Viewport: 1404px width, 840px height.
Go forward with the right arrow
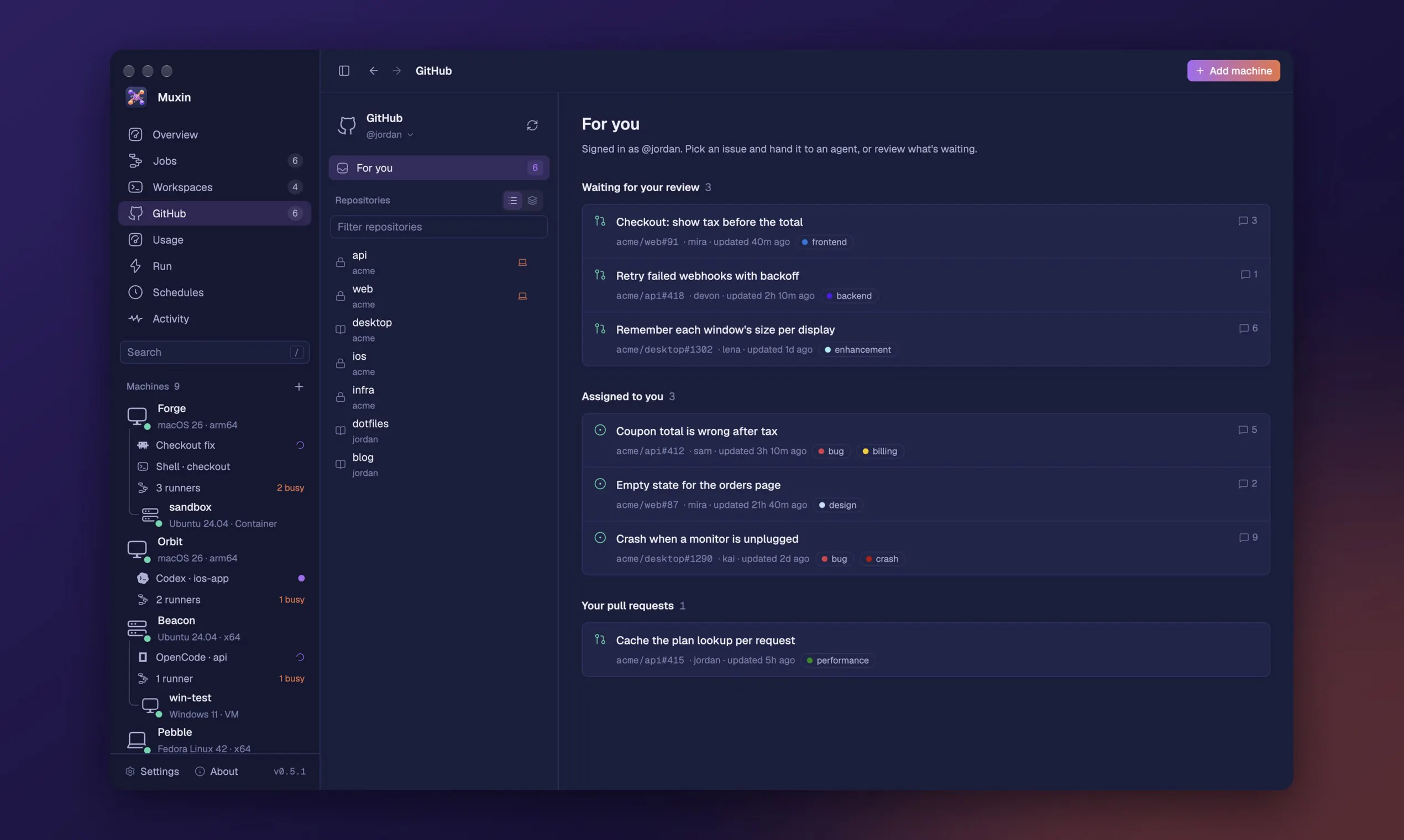(397, 71)
